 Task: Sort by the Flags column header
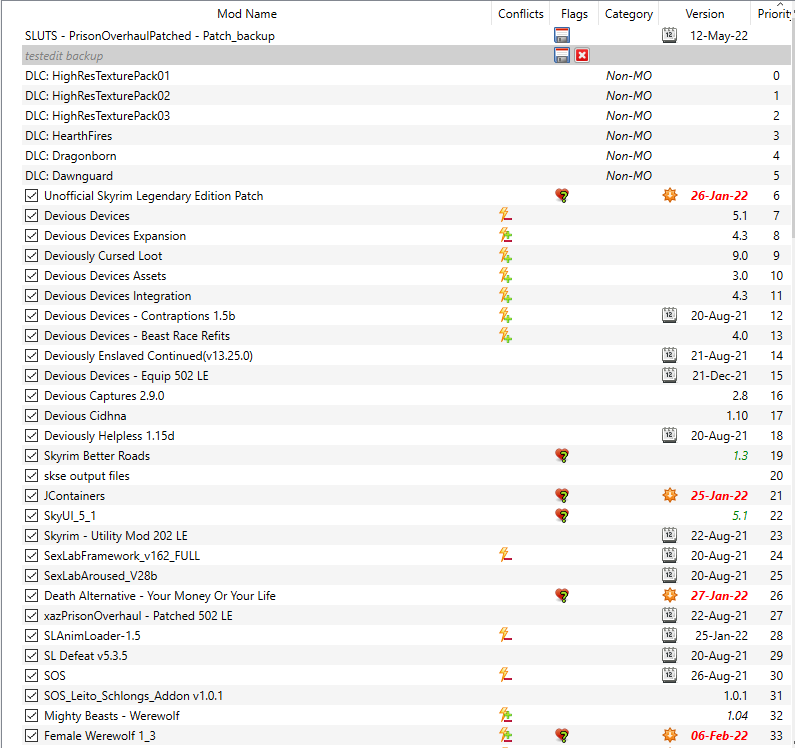coord(574,14)
